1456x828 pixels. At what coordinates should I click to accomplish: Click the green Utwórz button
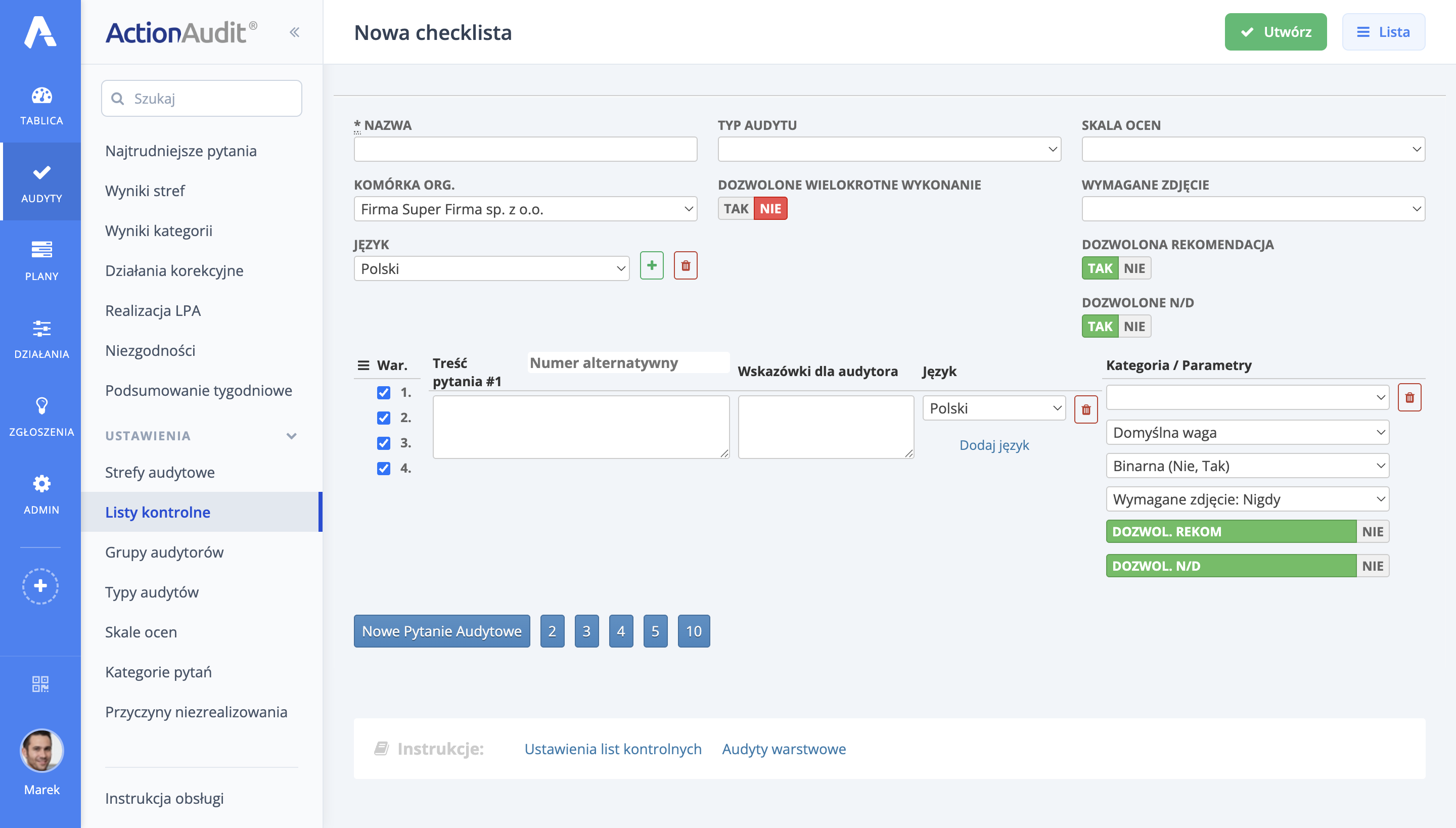tap(1275, 32)
